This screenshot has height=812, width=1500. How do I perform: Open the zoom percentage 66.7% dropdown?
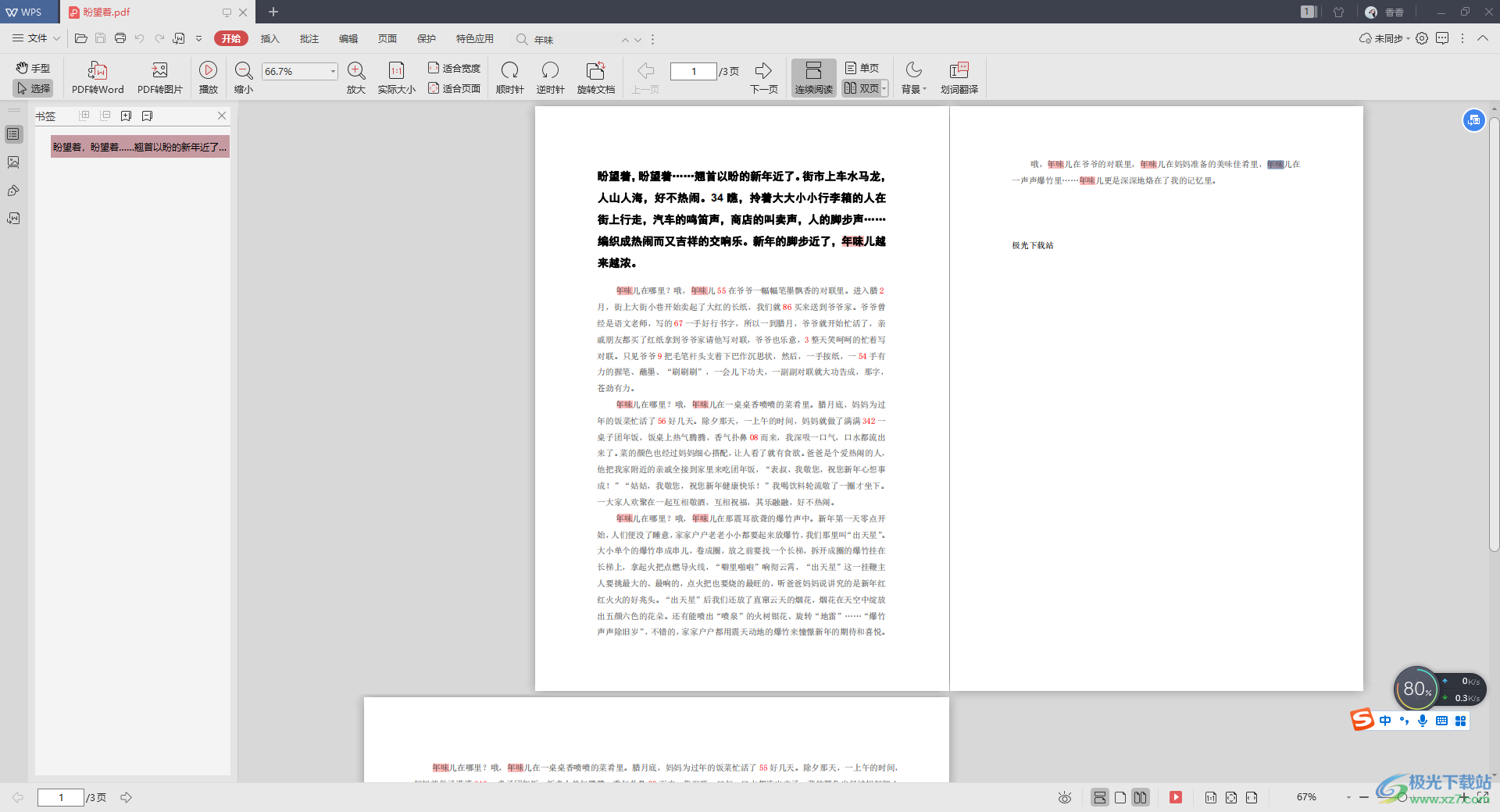coord(333,71)
